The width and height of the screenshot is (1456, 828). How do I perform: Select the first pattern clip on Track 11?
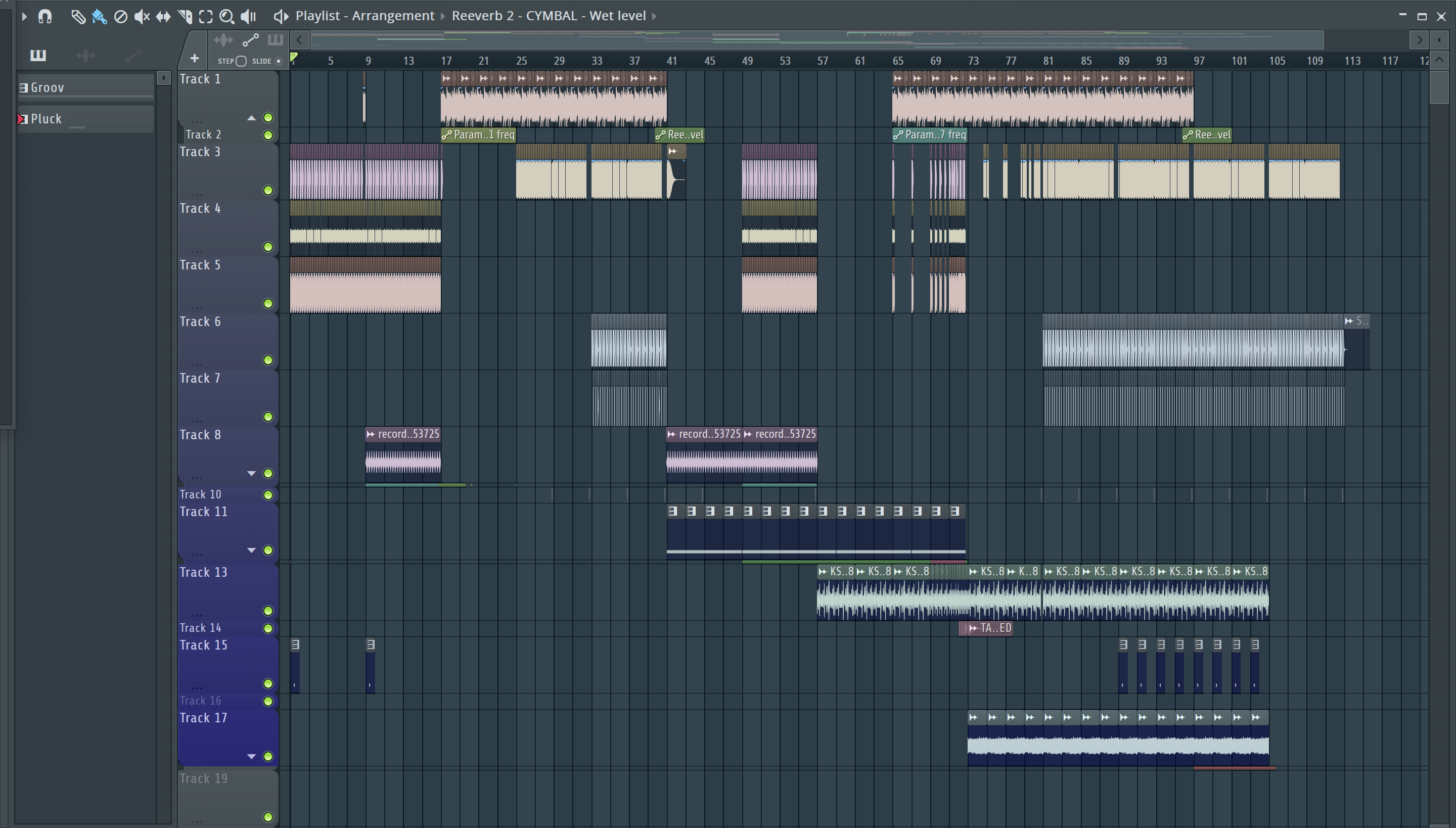click(x=675, y=532)
